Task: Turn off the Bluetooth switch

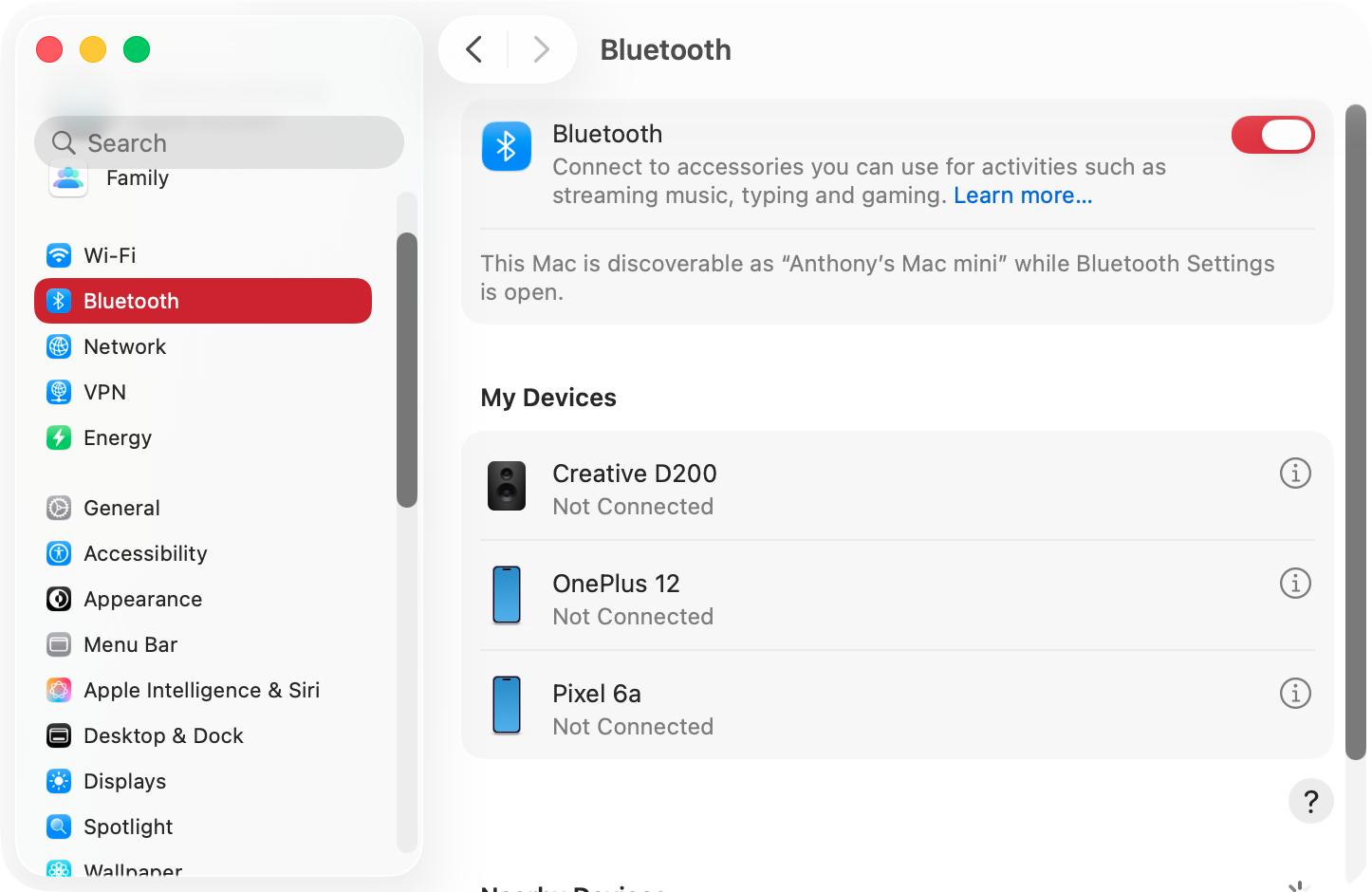Action: tap(1272, 135)
